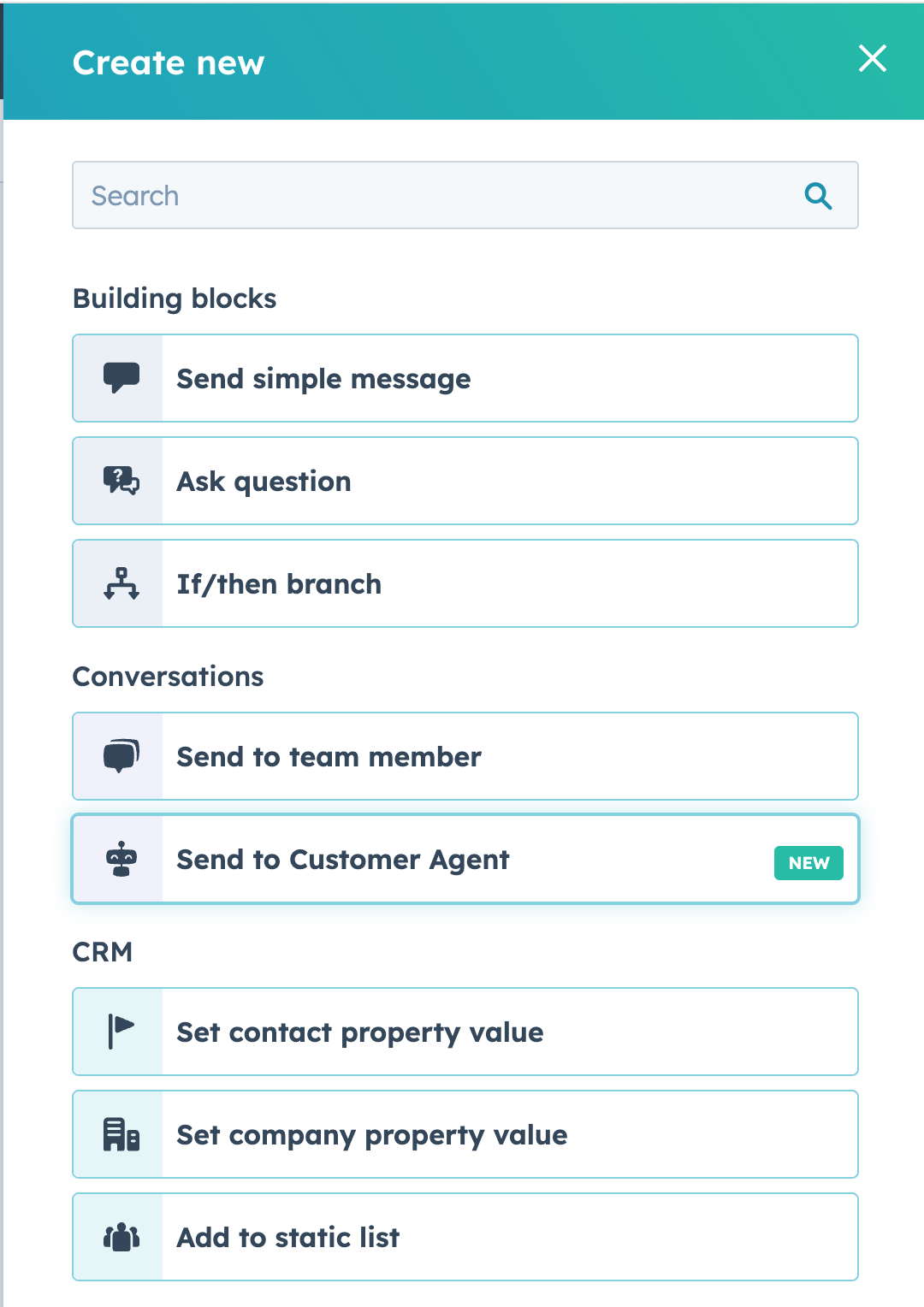Click the speech bubble icon for simple message
924x1307 pixels.
(121, 377)
